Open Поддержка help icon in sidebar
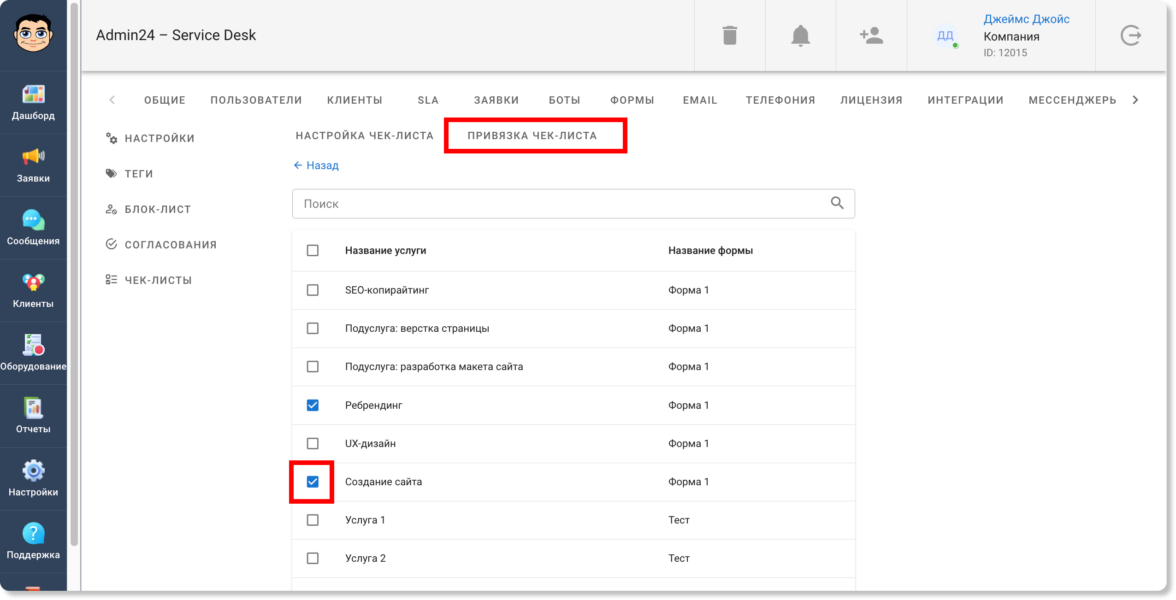Viewport: 1176px width, 600px height. pos(33,541)
